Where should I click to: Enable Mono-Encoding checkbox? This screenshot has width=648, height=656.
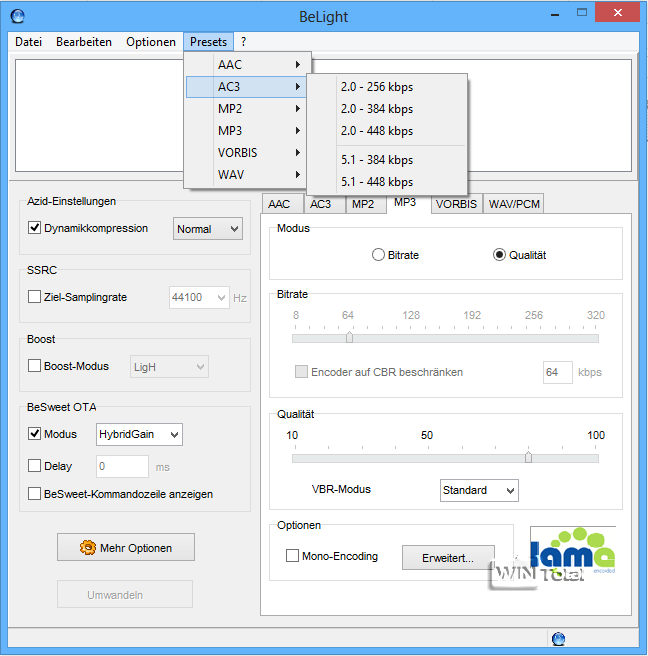(292, 556)
